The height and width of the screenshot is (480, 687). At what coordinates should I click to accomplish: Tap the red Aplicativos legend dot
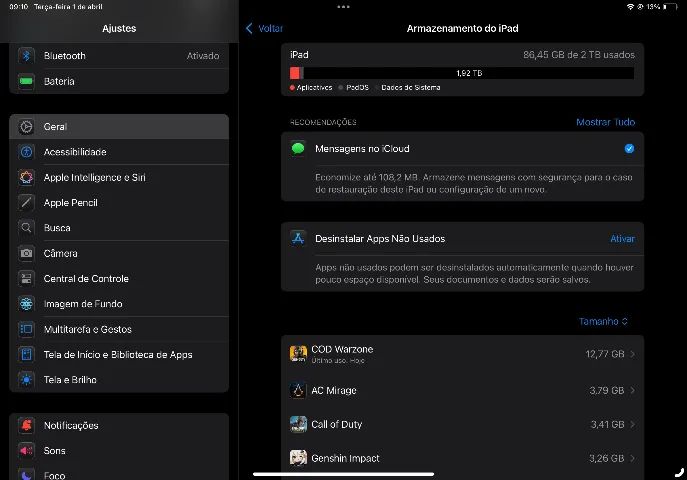[x=292, y=88]
